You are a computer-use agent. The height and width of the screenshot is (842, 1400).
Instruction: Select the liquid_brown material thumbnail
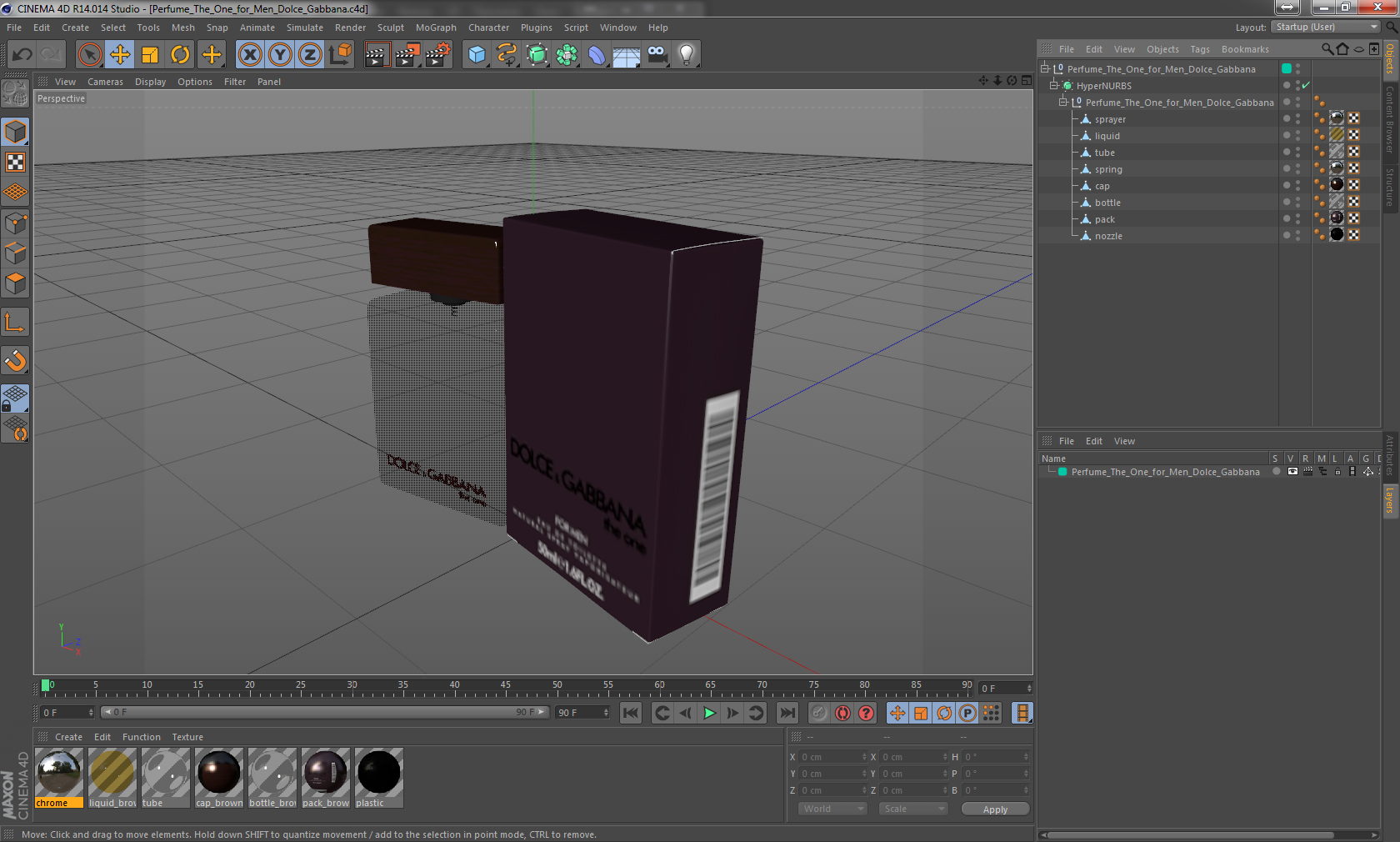tap(112, 778)
